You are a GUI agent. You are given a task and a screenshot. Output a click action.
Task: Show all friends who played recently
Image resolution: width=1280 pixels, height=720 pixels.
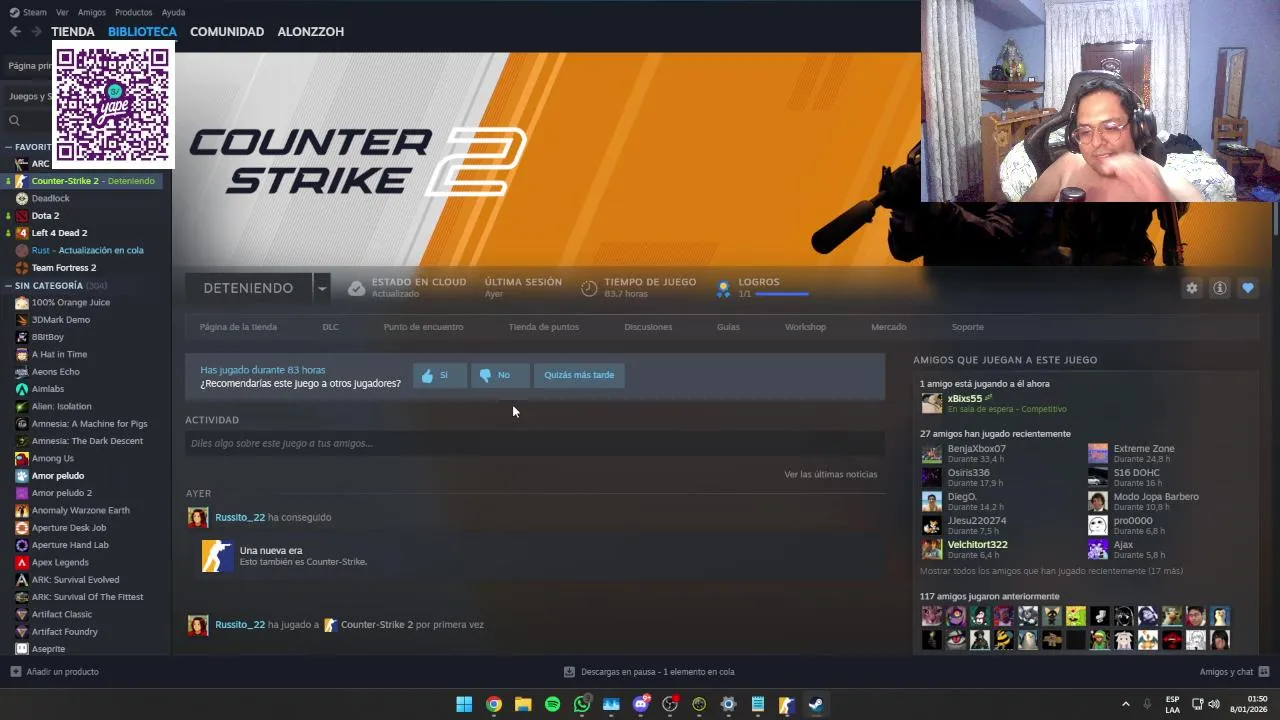(x=1051, y=571)
